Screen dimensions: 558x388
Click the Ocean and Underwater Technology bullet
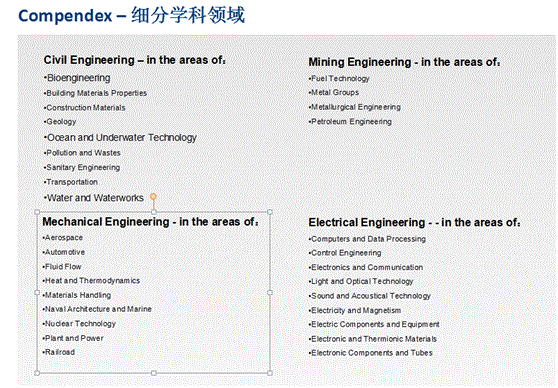120,137
